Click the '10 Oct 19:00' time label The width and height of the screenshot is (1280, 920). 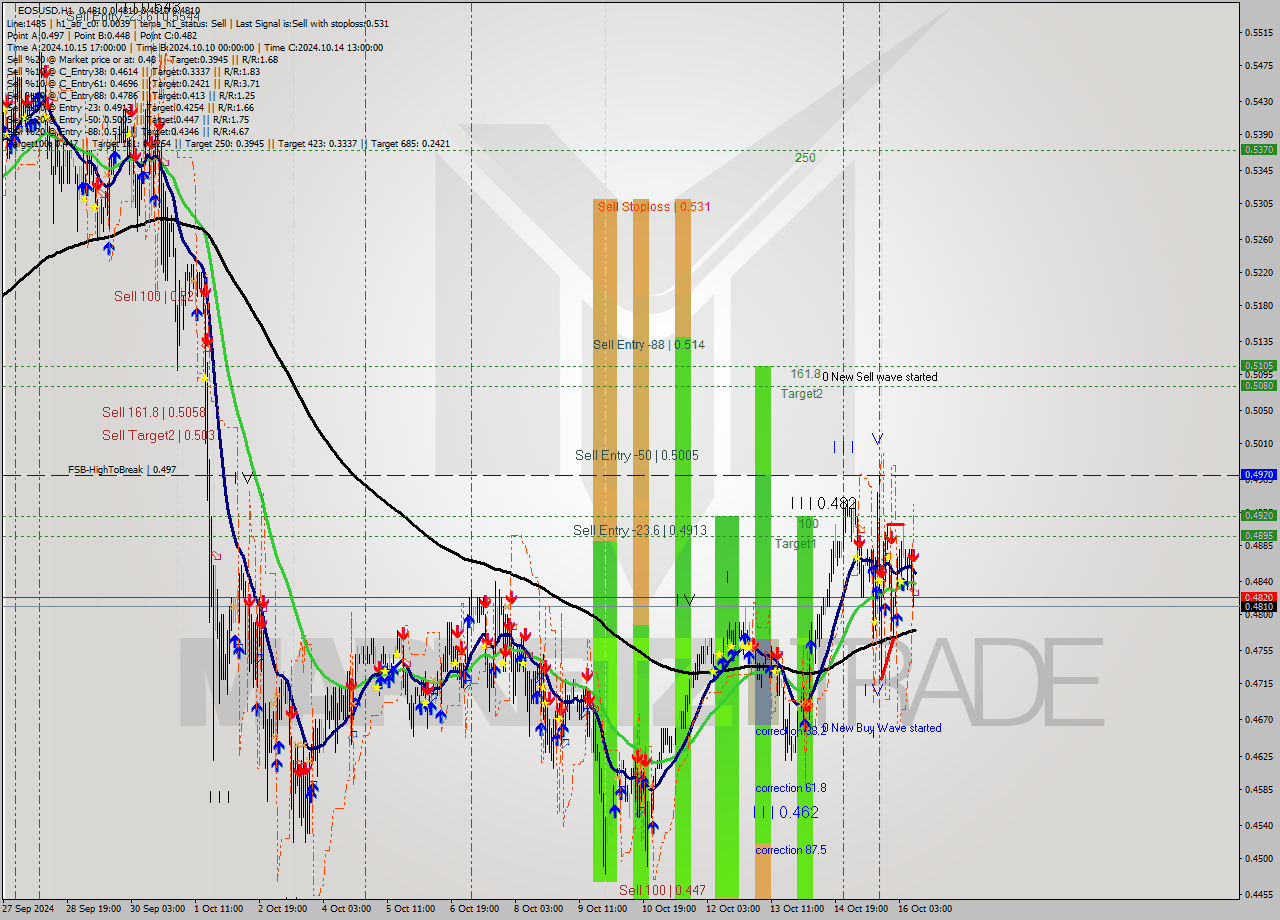coord(669,909)
